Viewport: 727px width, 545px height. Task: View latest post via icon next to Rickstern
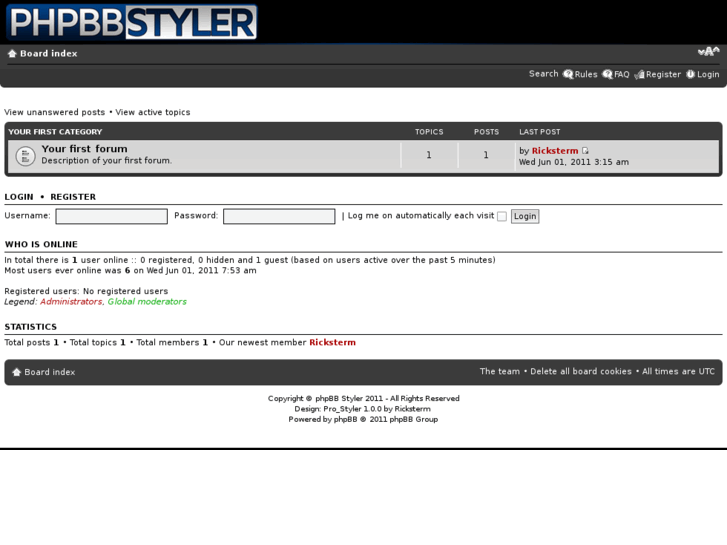point(585,151)
